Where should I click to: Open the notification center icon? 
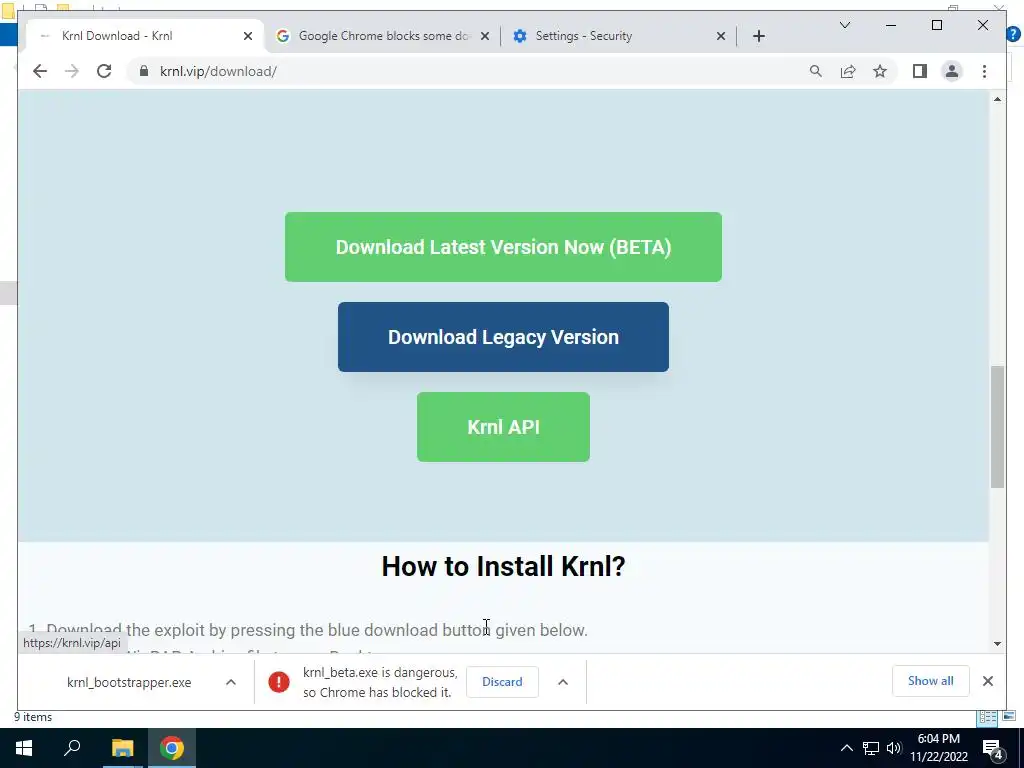(x=993, y=748)
